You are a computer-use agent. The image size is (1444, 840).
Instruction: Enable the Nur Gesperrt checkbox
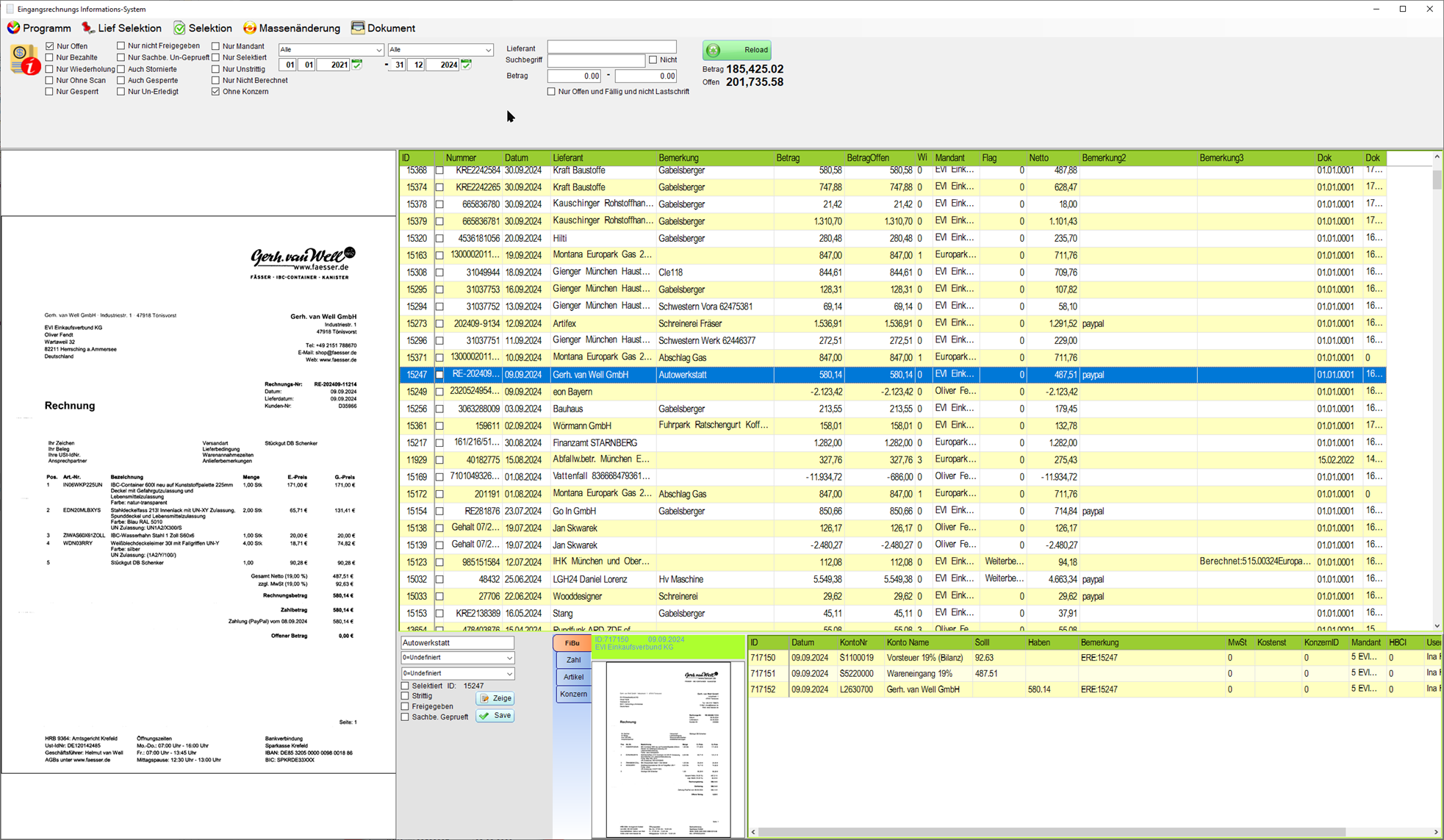(50, 92)
